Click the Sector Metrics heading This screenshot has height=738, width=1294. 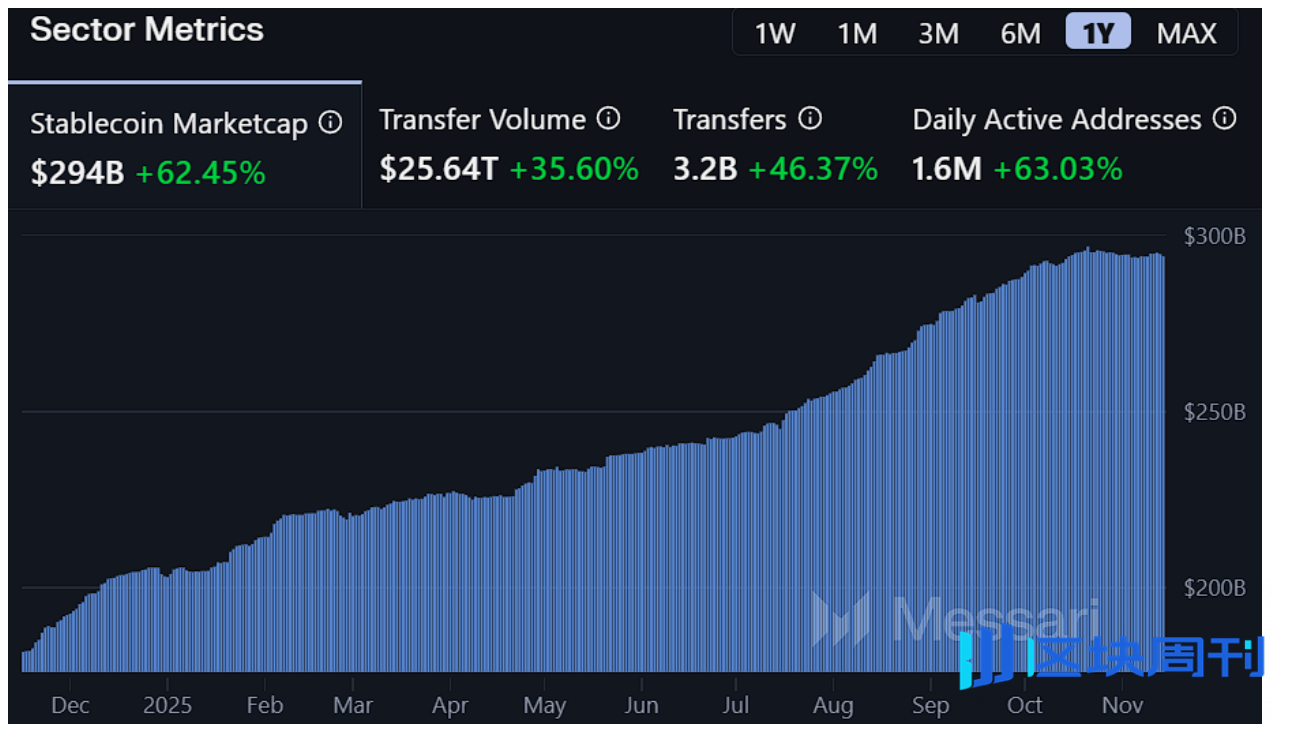pos(147,30)
